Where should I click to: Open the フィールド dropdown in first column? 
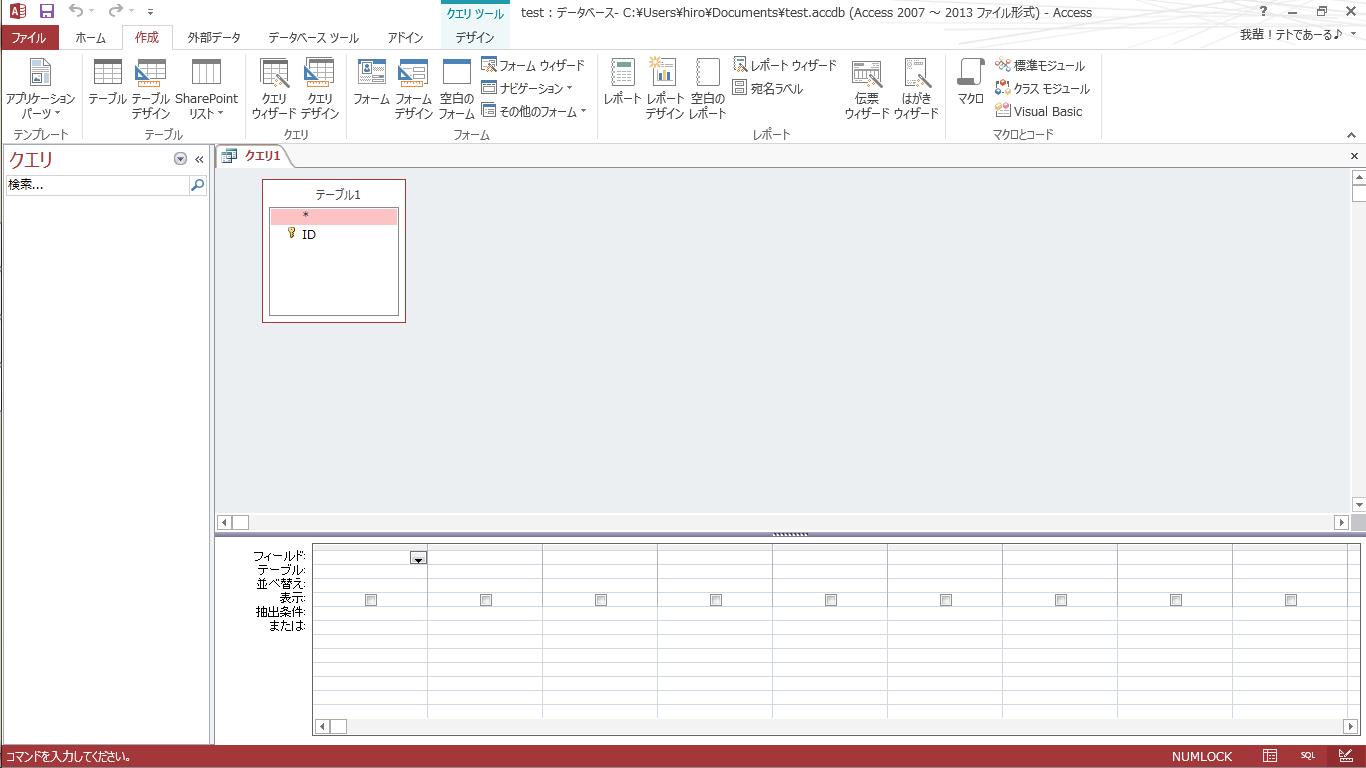(x=418, y=558)
